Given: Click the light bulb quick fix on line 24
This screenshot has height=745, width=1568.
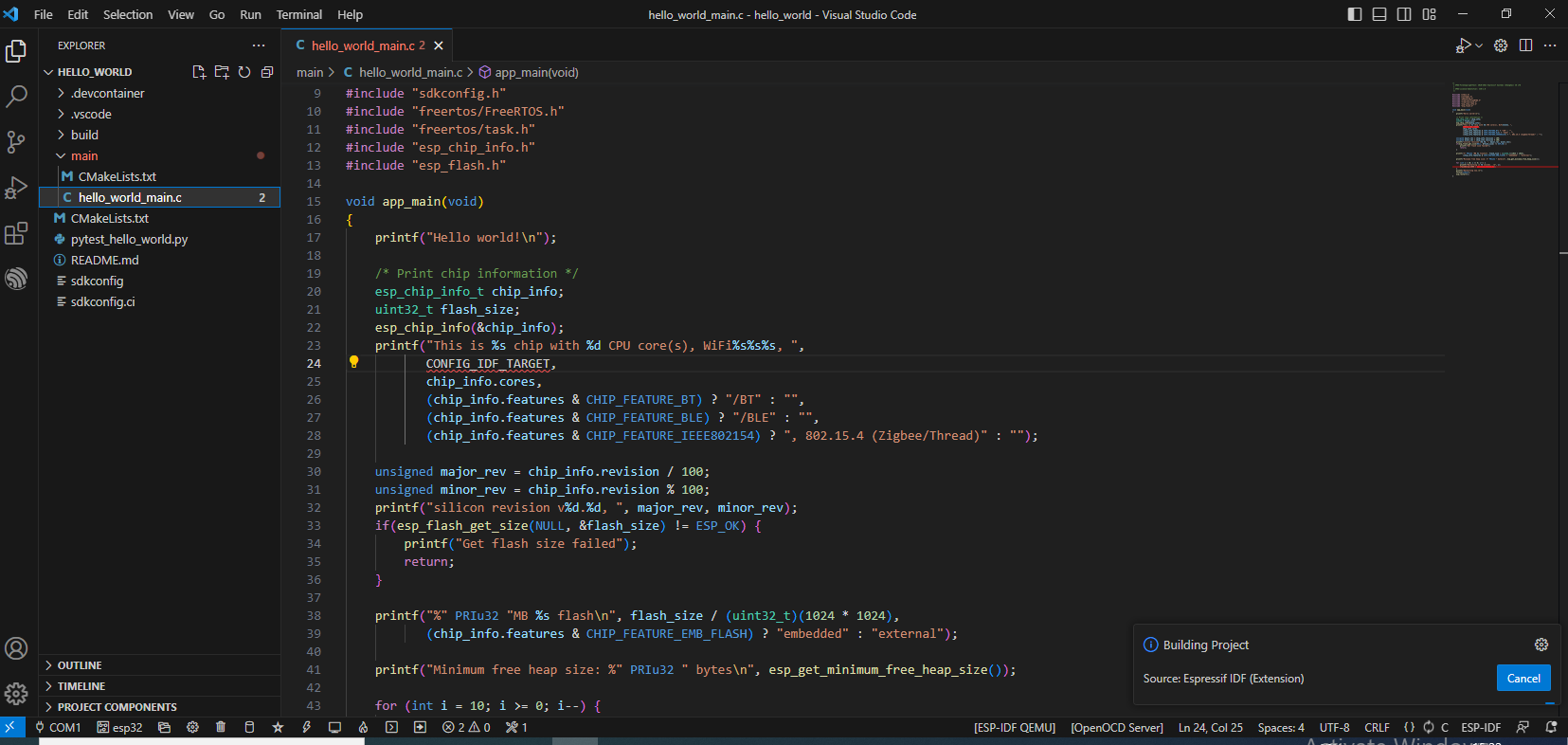Looking at the screenshot, I should tap(353, 362).
